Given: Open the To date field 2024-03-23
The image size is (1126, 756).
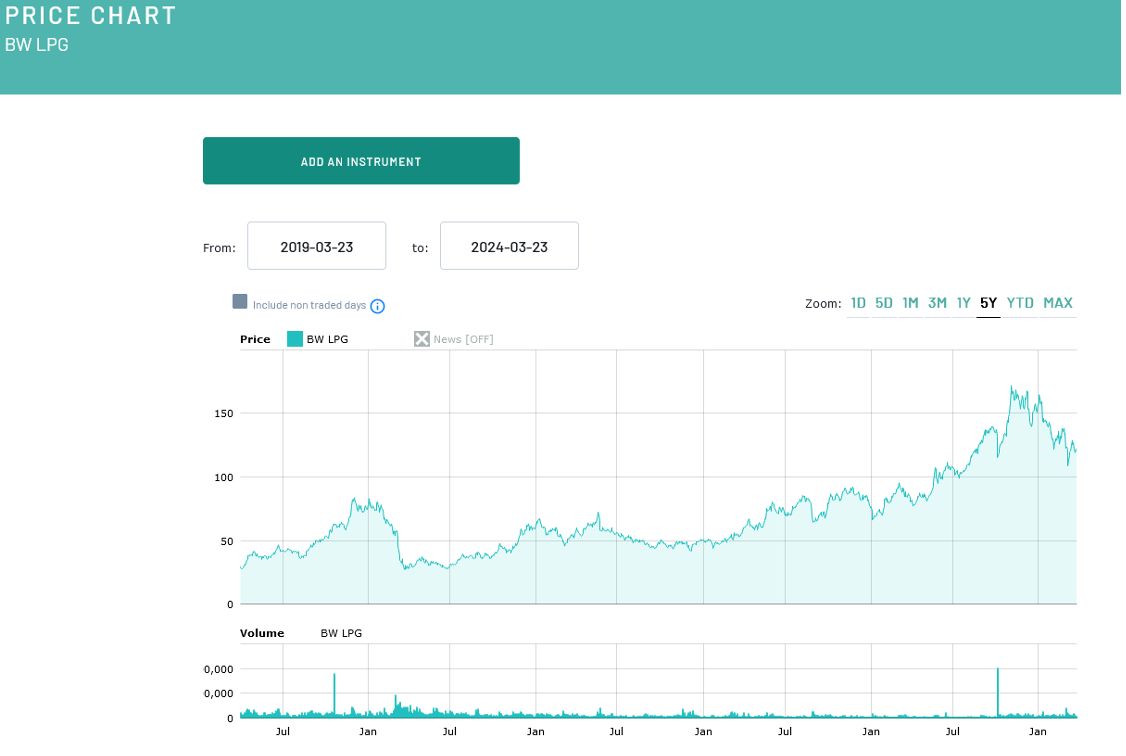Looking at the screenshot, I should 511,247.
